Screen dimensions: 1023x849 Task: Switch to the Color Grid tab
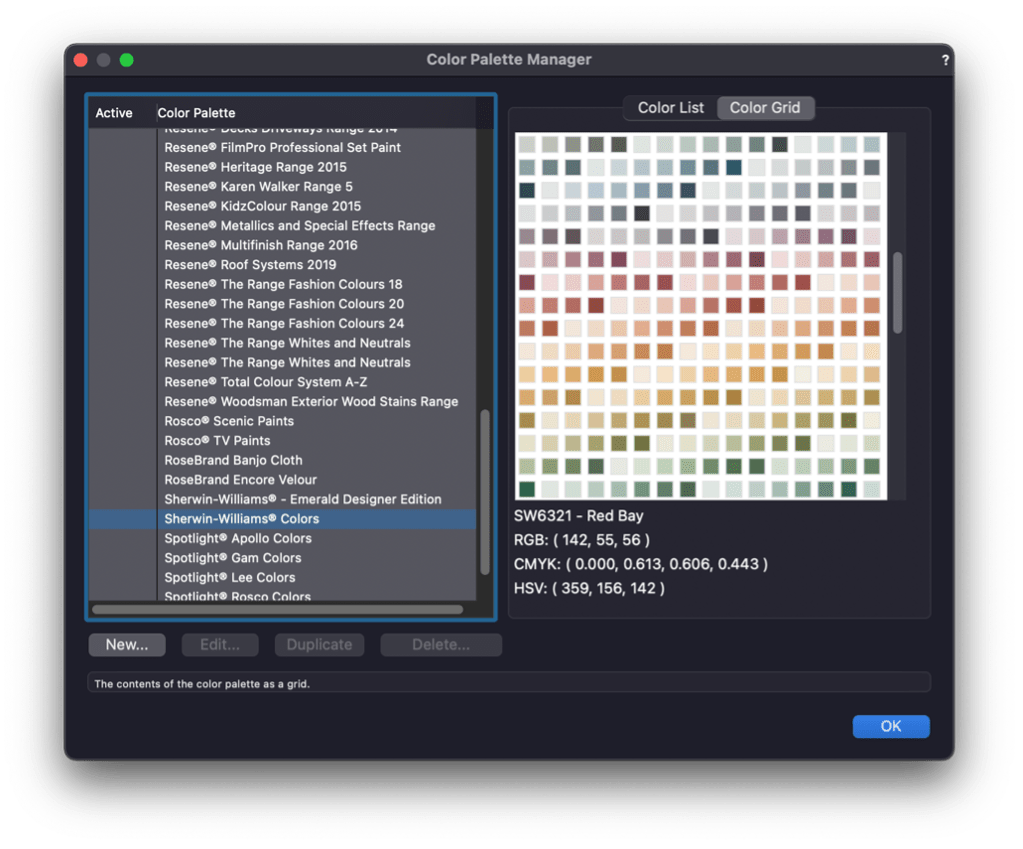tap(765, 108)
